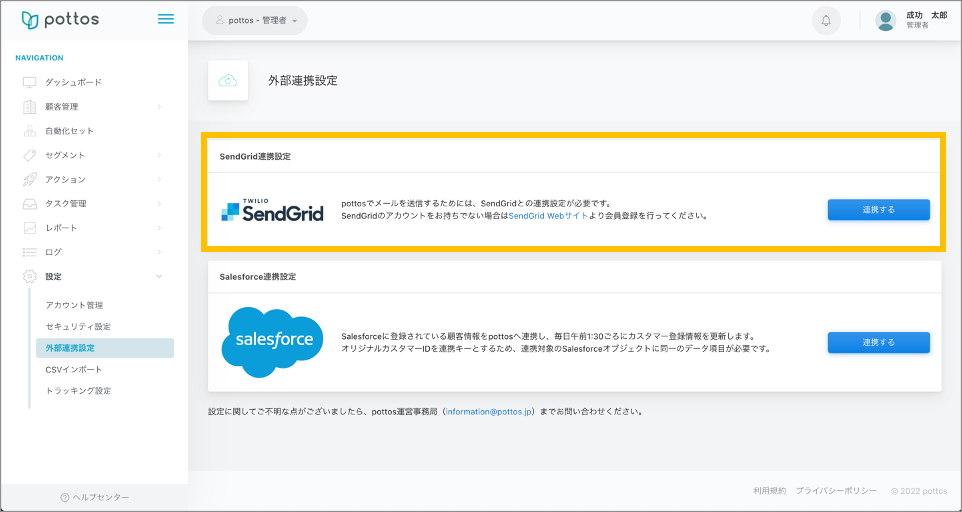Open the 利用規約 footer link

coord(769,491)
